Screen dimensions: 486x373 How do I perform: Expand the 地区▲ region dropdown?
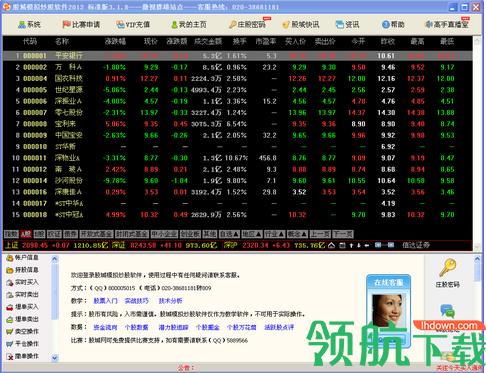[x=252, y=234]
